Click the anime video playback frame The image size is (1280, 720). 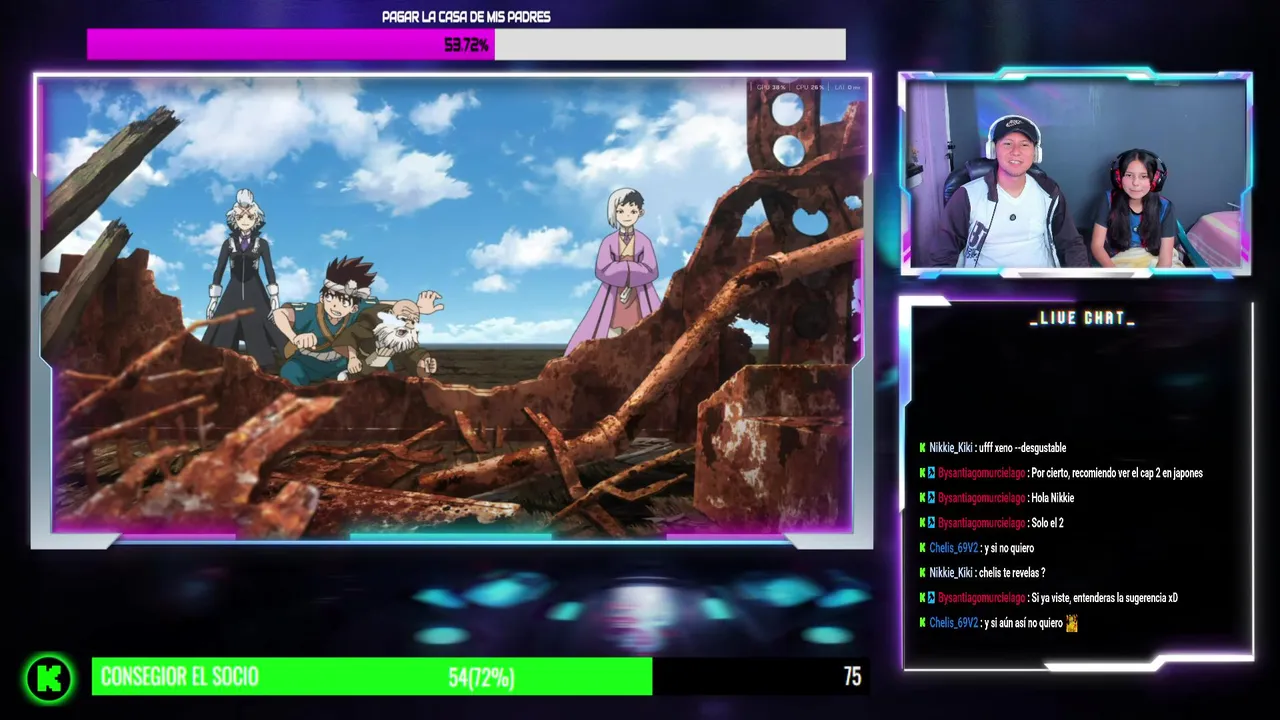point(452,305)
